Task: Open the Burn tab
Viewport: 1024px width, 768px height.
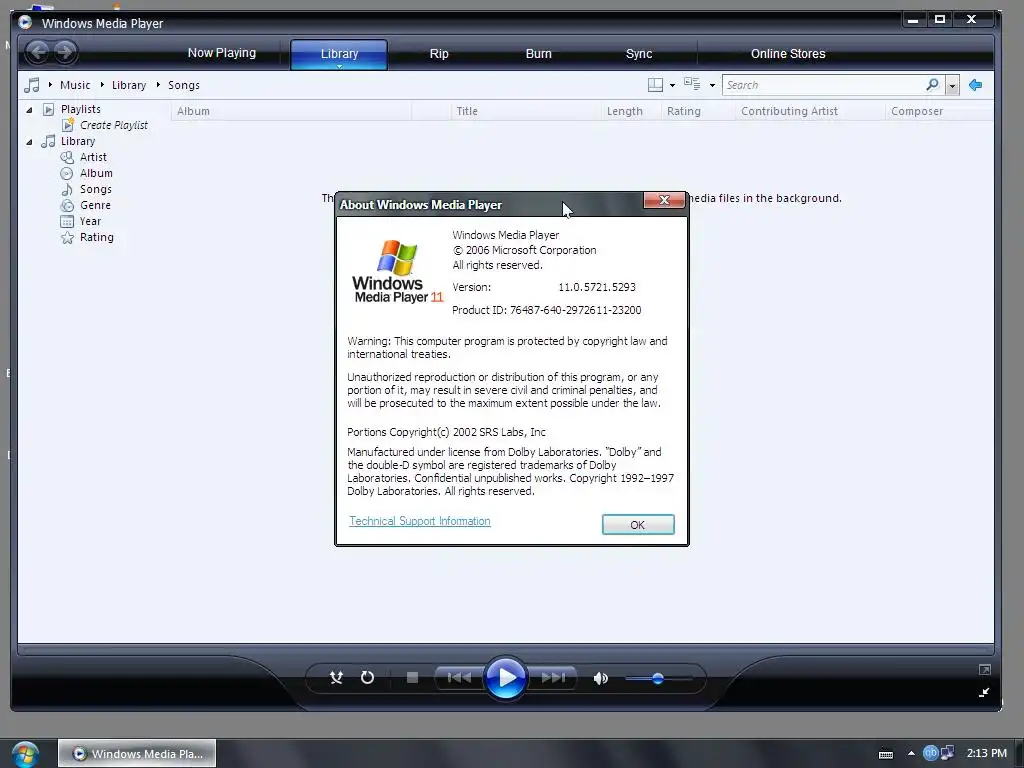Action: coord(539,54)
